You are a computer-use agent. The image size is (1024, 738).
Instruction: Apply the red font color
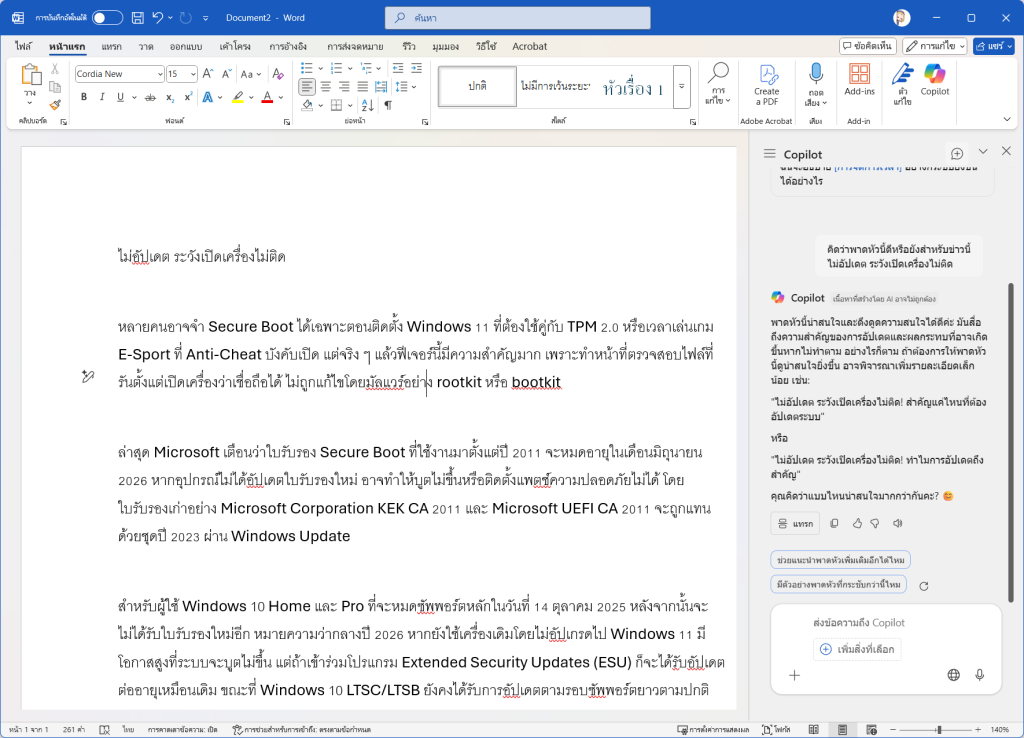coord(267,97)
